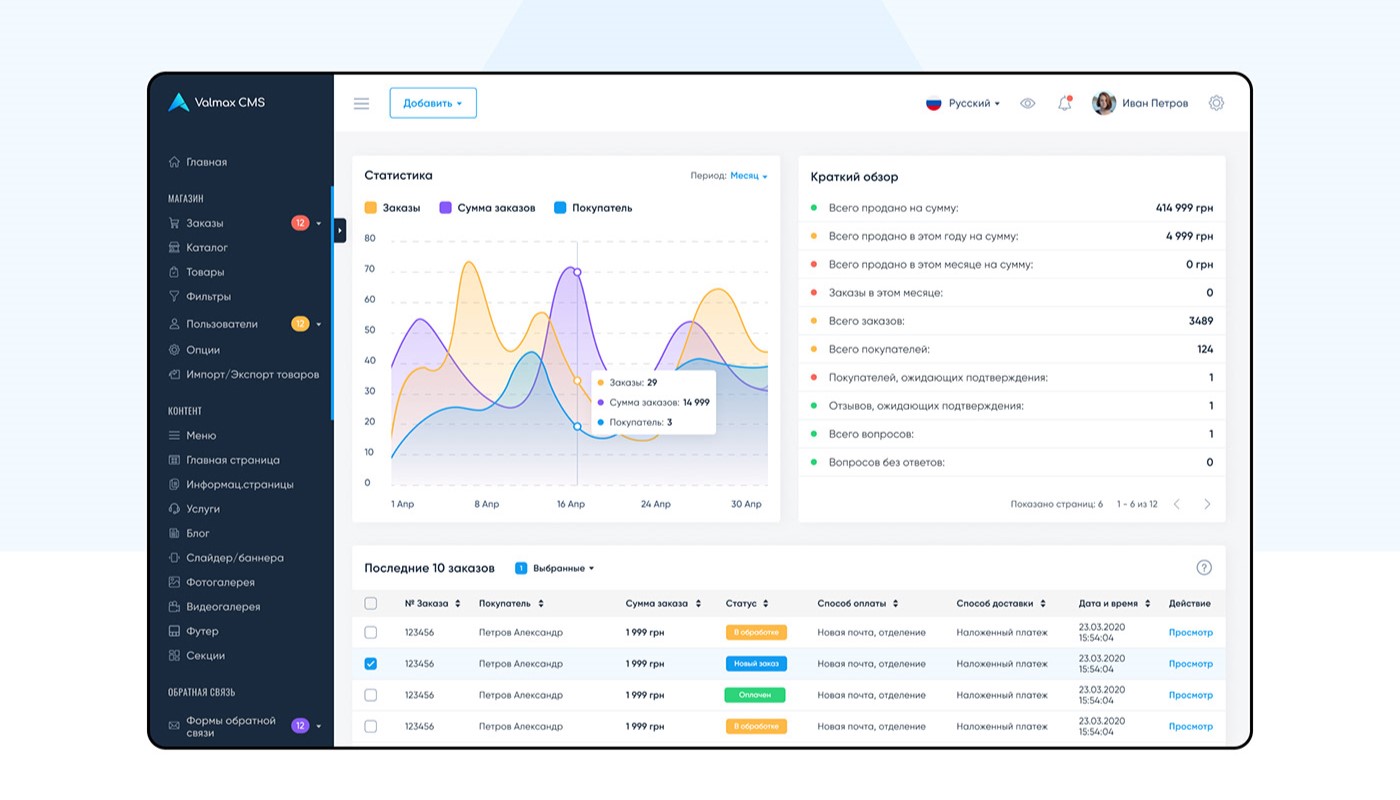Open notifications bell icon
This screenshot has height=800, width=1400.
tap(1064, 103)
